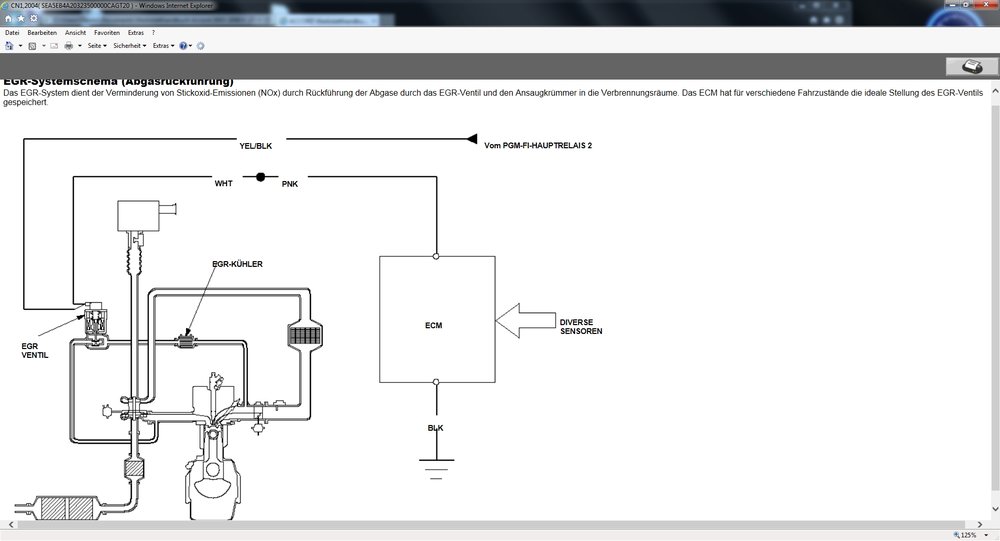Open settings via the title bar gear icon
Image resolution: width=1000 pixels, height=541 pixels.
pyautogui.click(x=32, y=18)
